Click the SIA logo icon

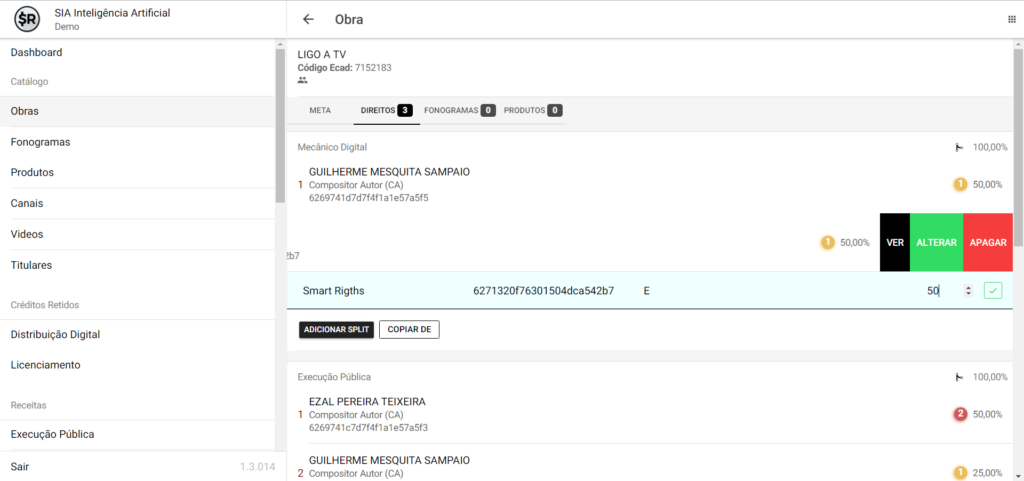(x=31, y=19)
